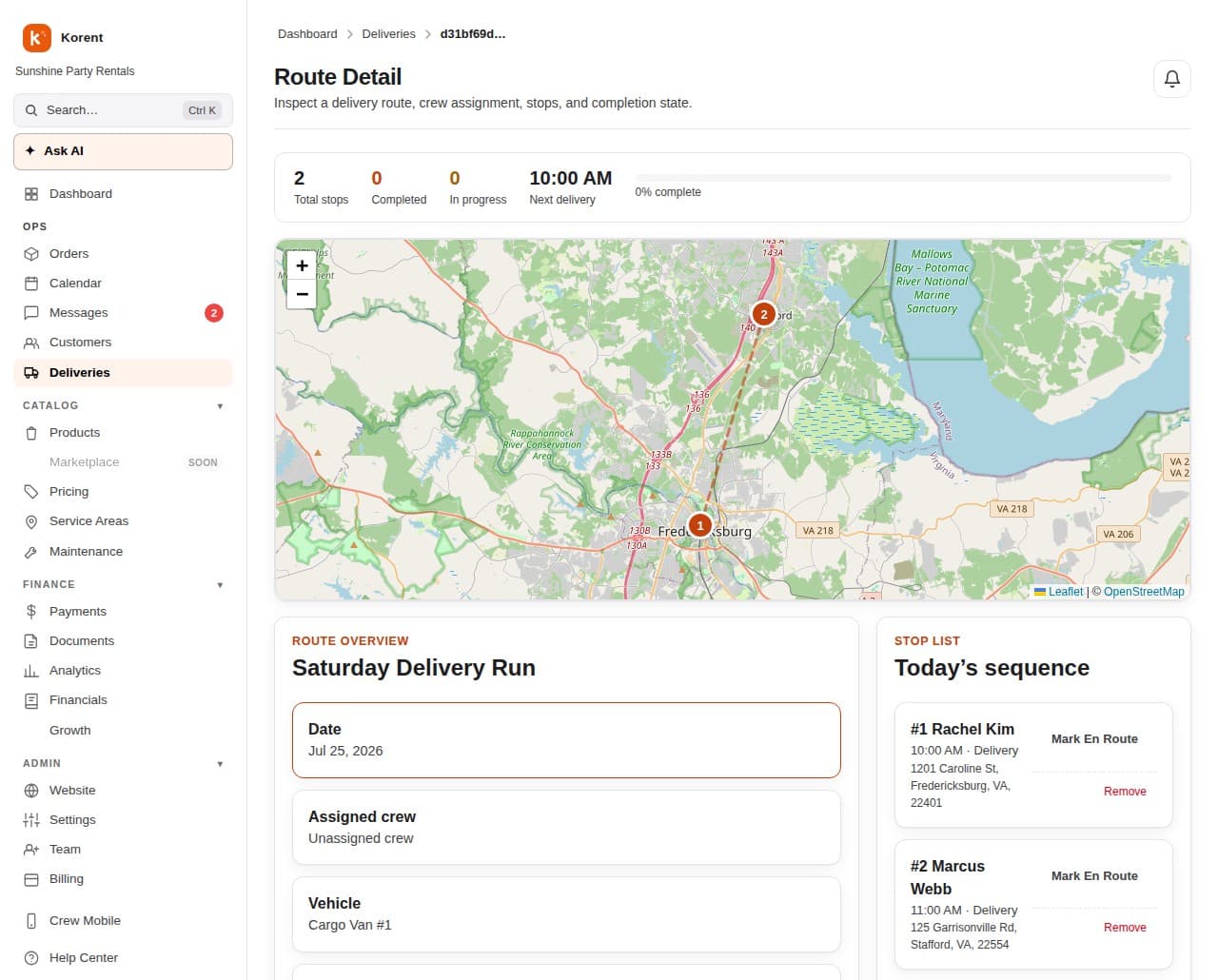1218x980 pixels.
Task: Click the Calendar icon in sidebar
Action: tap(31, 284)
